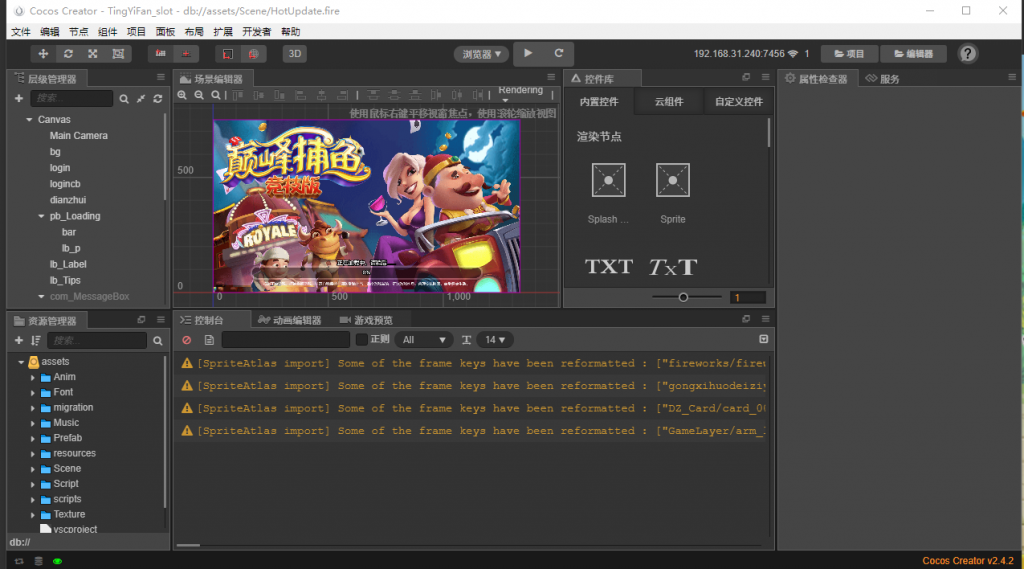Open the 浏览器 preview platform dropdown

click(x=481, y=54)
